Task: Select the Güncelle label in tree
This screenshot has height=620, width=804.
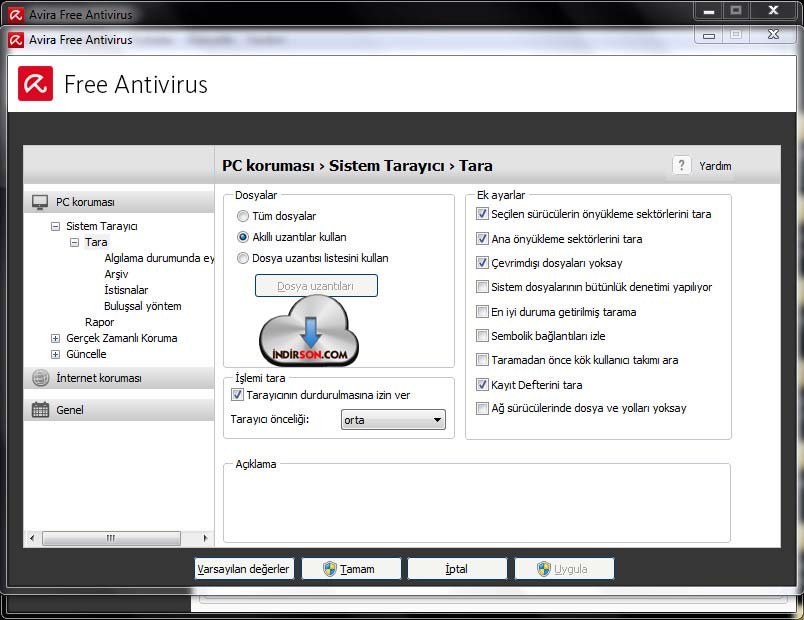Action: click(x=86, y=354)
